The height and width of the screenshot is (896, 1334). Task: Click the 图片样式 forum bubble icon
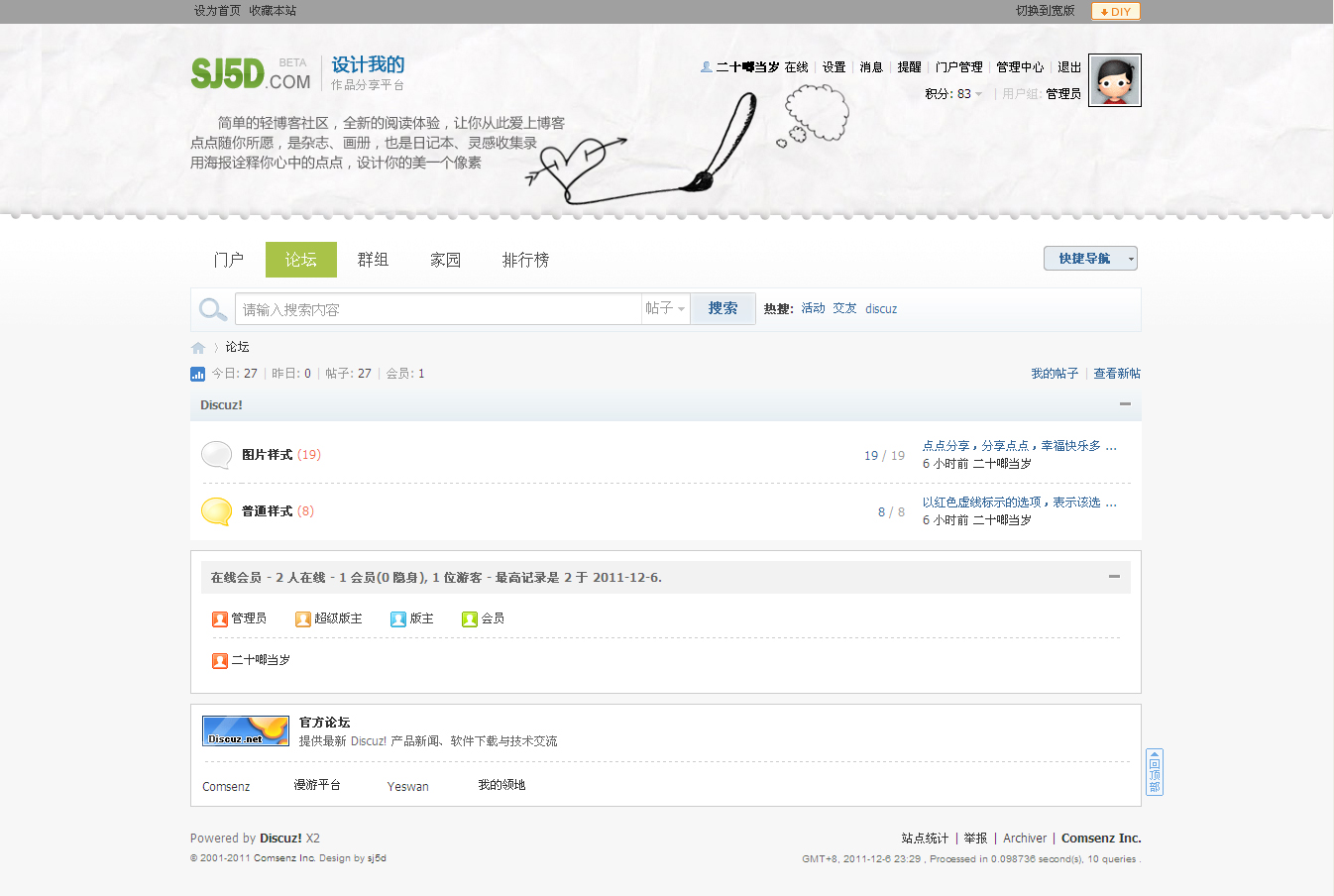pyautogui.click(x=216, y=455)
